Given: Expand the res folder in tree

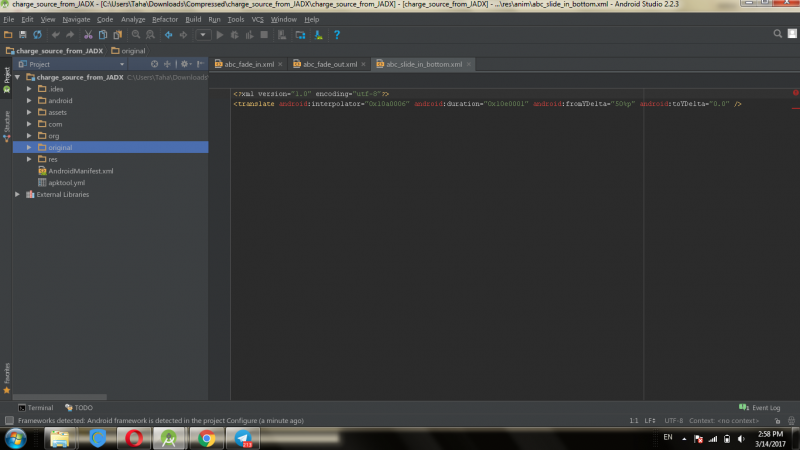Looking at the screenshot, I should point(29,159).
